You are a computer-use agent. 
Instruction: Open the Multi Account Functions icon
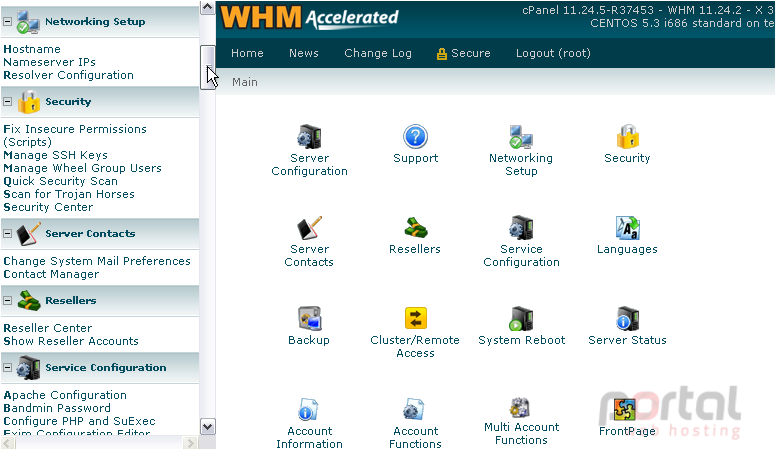point(520,408)
